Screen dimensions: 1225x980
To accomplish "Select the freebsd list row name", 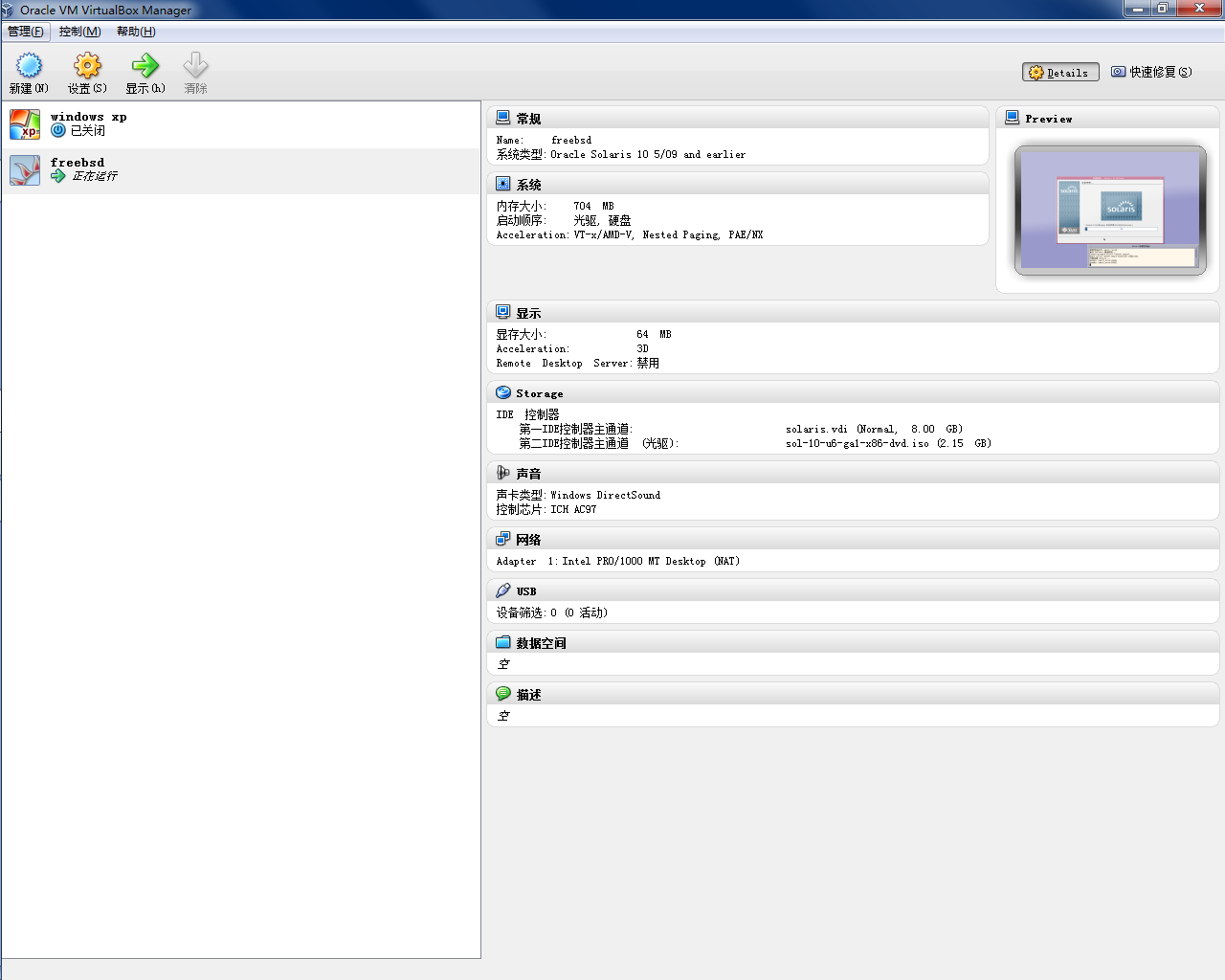I will coord(78,163).
